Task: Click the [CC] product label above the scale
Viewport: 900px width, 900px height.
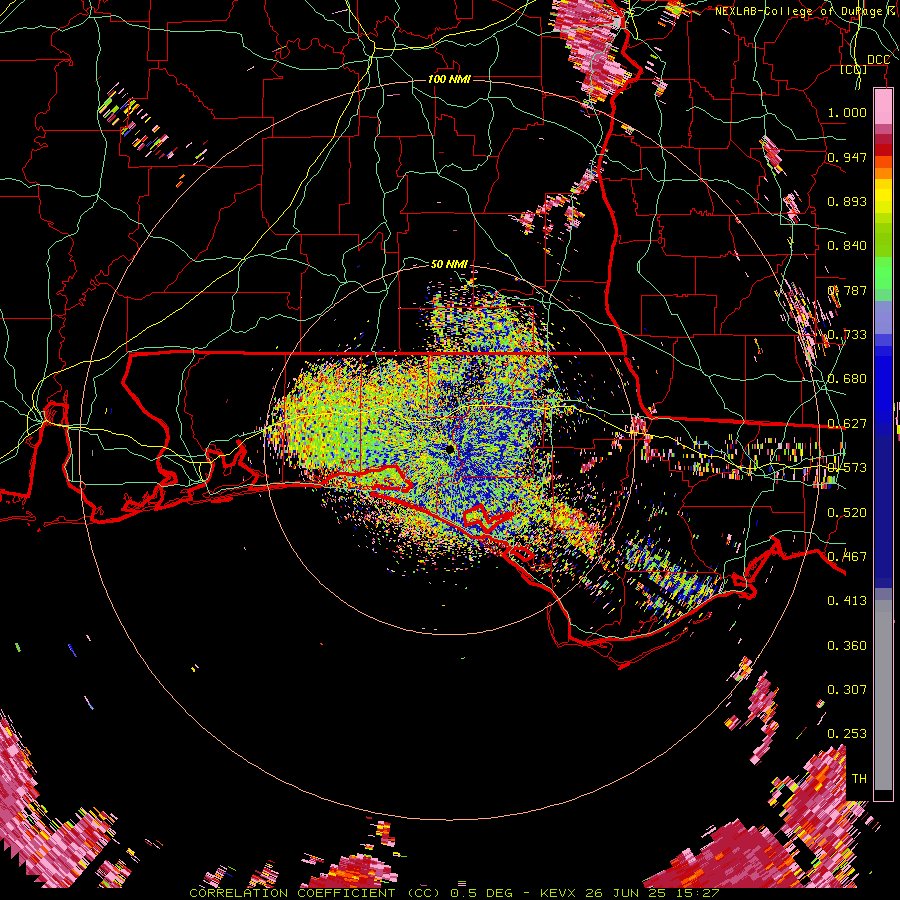Action: pyautogui.click(x=854, y=69)
